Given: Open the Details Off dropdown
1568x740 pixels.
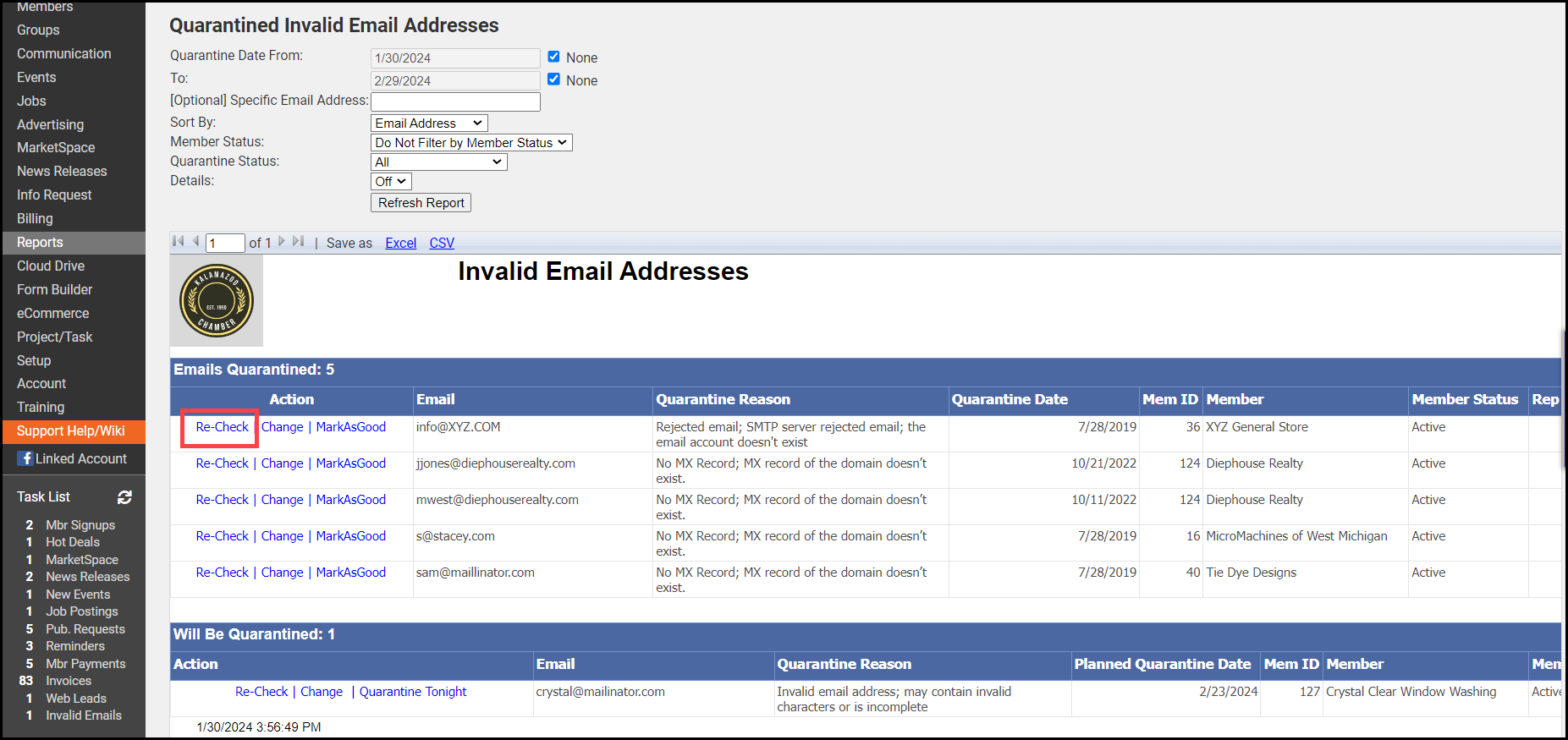Looking at the screenshot, I should pyautogui.click(x=391, y=182).
